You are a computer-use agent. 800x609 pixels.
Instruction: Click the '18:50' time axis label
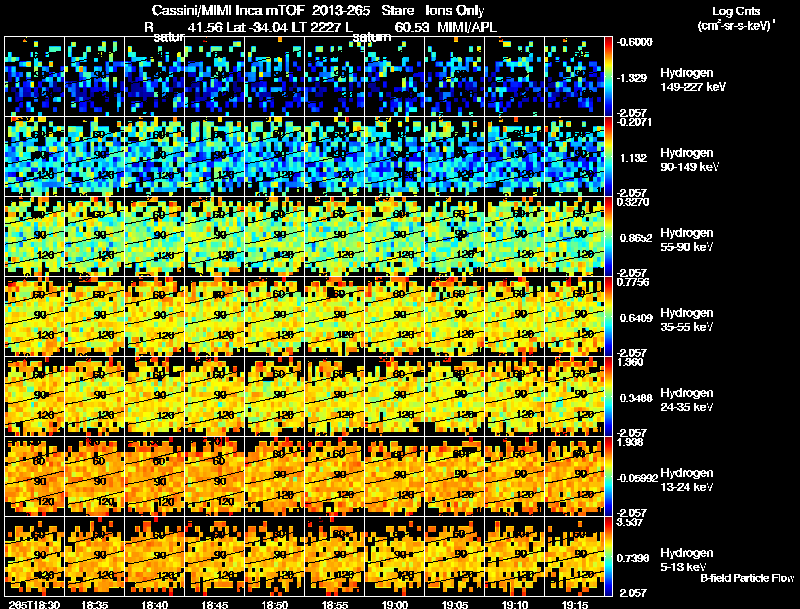[x=274, y=604]
